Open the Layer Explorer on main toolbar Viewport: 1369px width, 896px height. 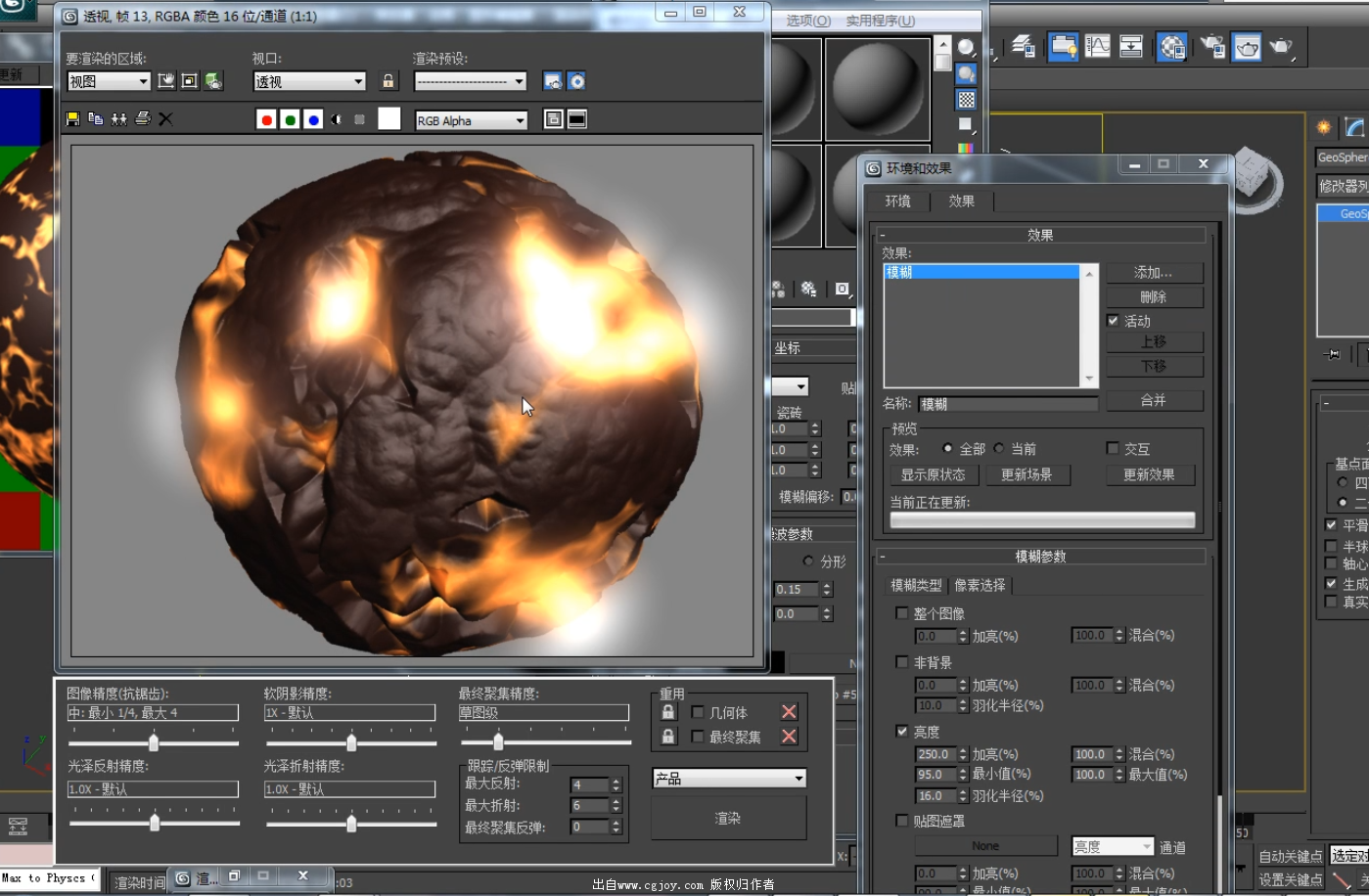pyautogui.click(x=1063, y=46)
